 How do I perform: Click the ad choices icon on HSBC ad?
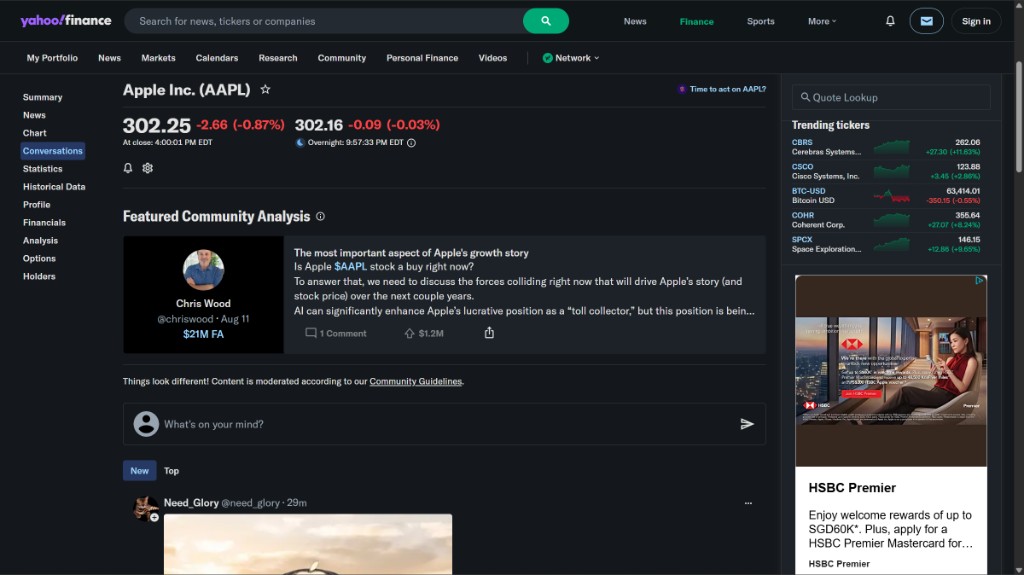click(x=980, y=280)
